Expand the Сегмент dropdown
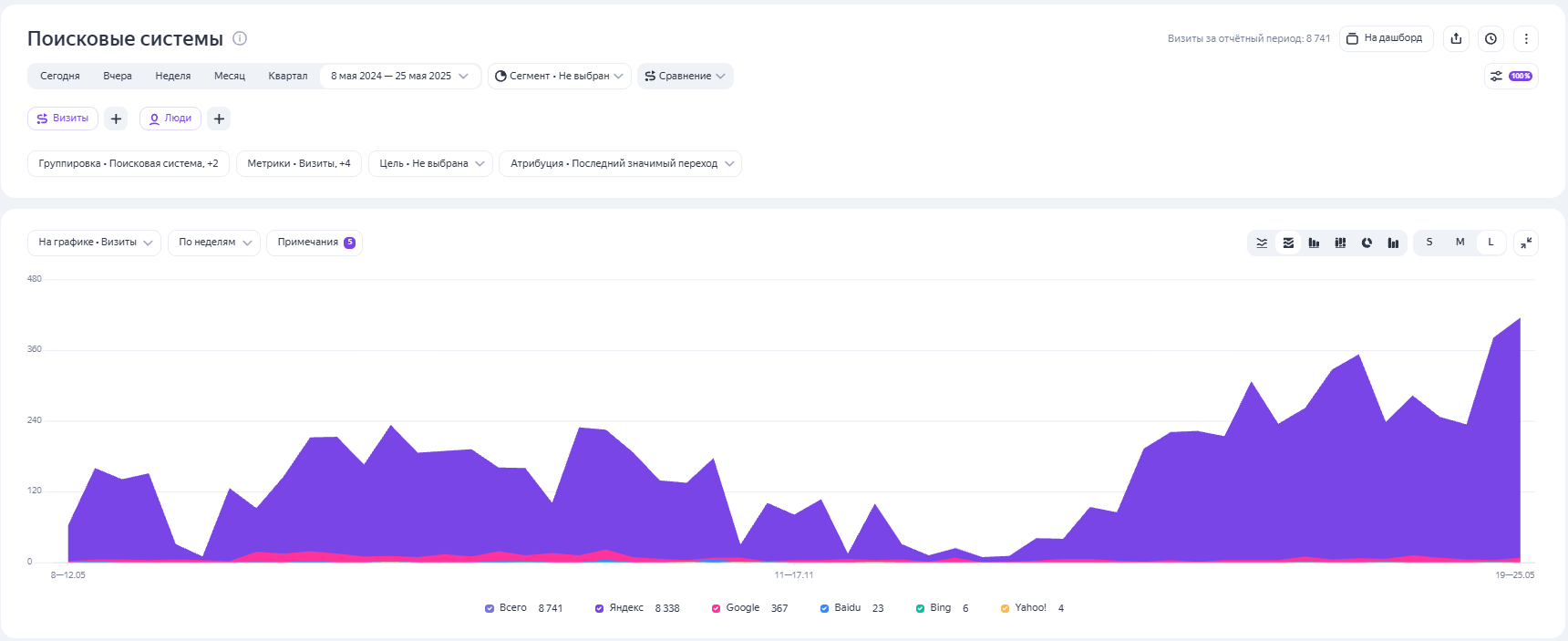This screenshot has height=641, width=1568. pos(559,76)
